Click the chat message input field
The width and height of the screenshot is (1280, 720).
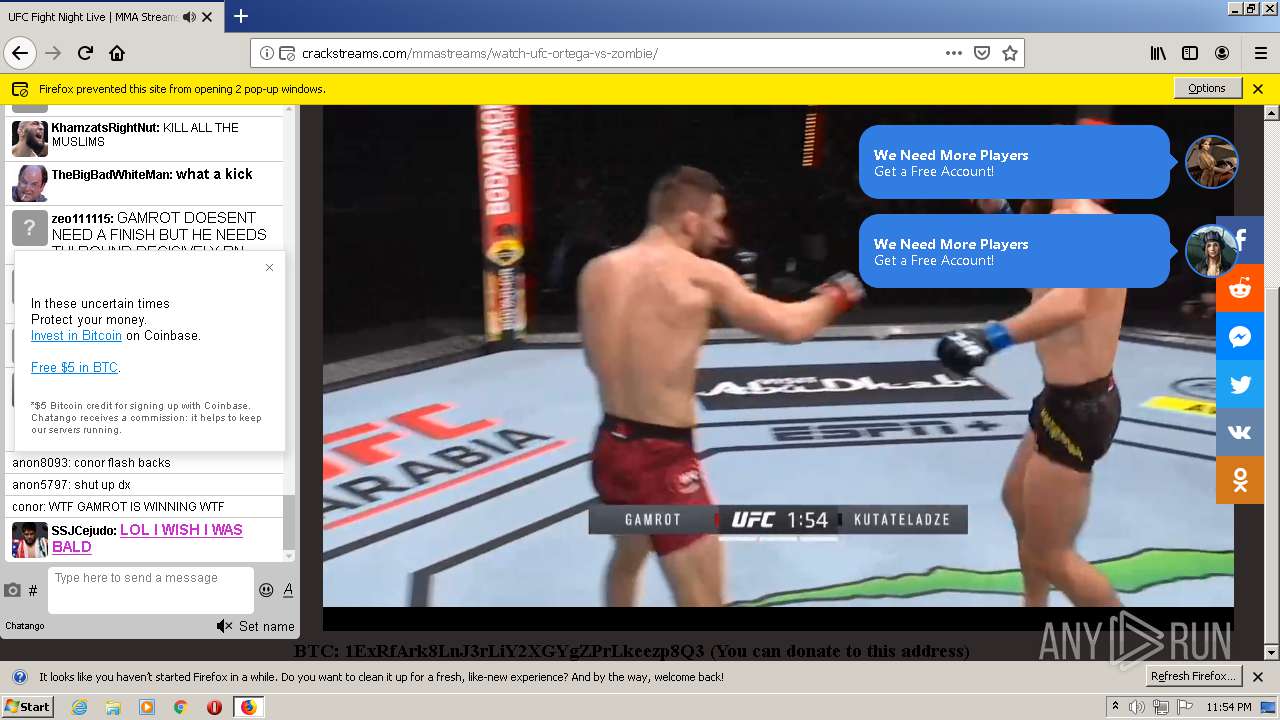[x=151, y=590]
